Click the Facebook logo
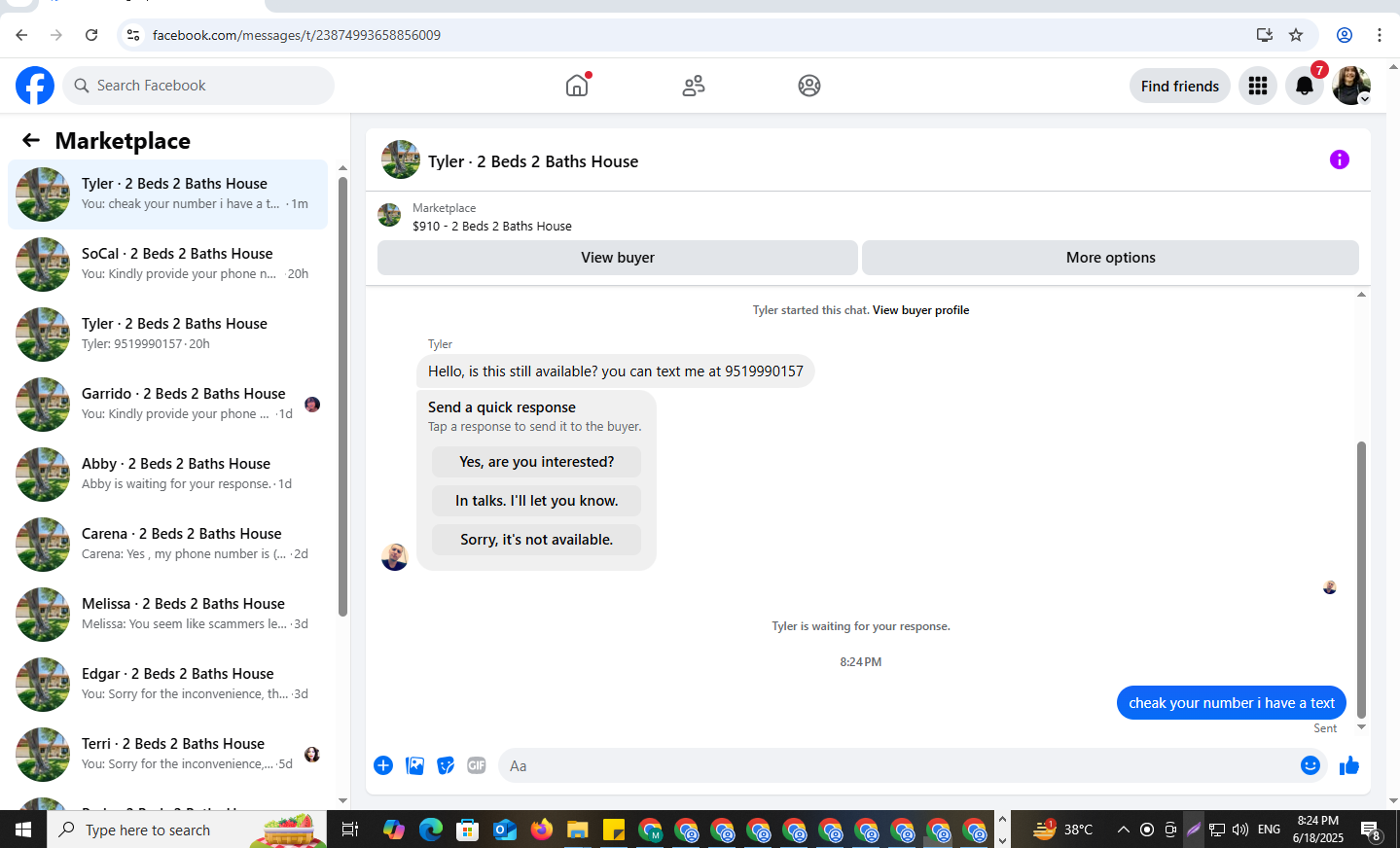This screenshot has width=1400, height=848. tap(35, 86)
